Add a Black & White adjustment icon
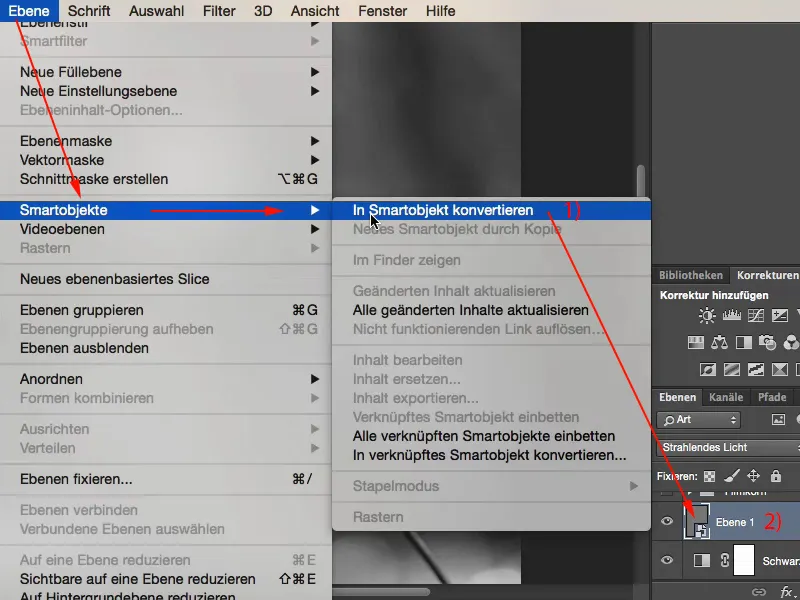Viewport: 800px width, 600px height. [743, 342]
